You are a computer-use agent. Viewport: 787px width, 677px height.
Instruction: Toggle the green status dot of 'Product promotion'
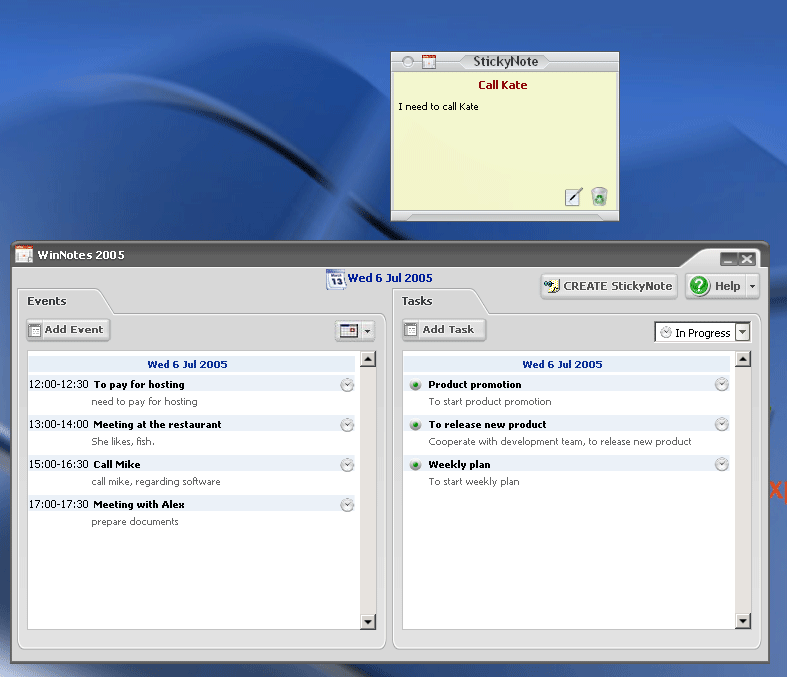coord(415,385)
